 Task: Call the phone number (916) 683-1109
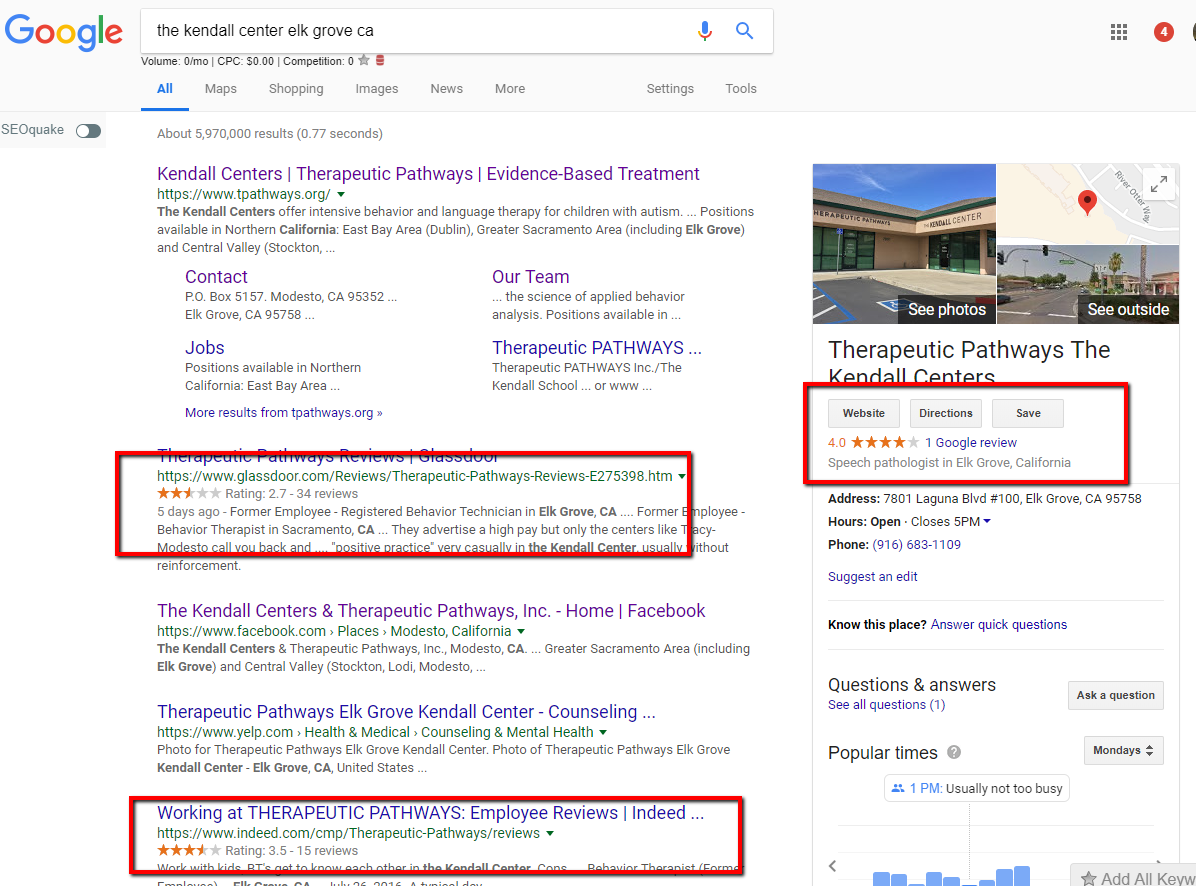click(x=916, y=544)
